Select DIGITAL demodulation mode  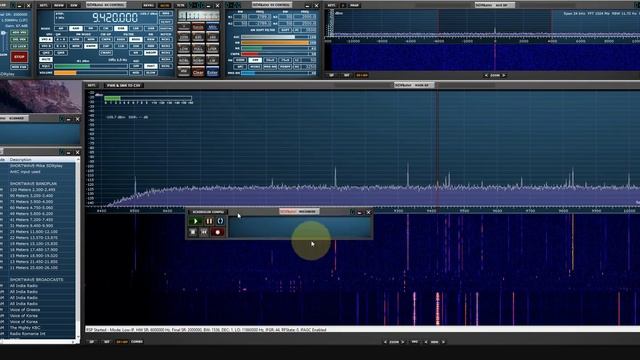[166, 29]
